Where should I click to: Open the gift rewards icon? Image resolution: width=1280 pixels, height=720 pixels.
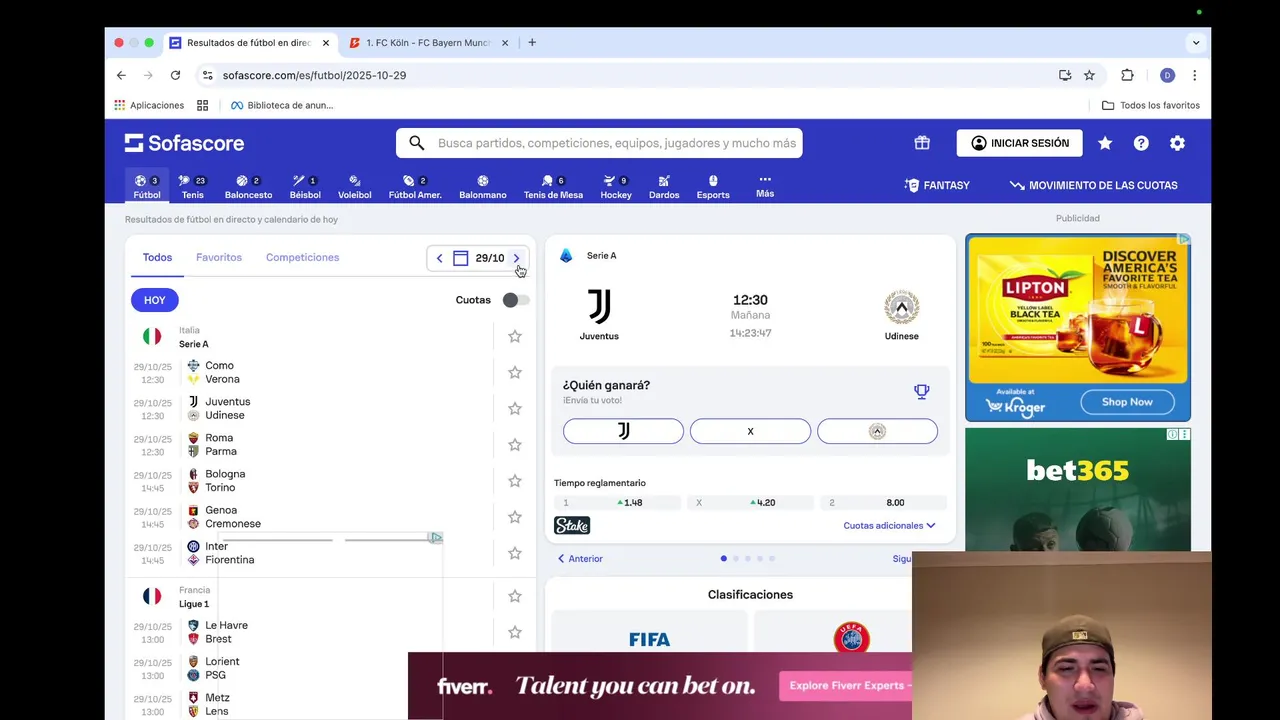point(922,143)
